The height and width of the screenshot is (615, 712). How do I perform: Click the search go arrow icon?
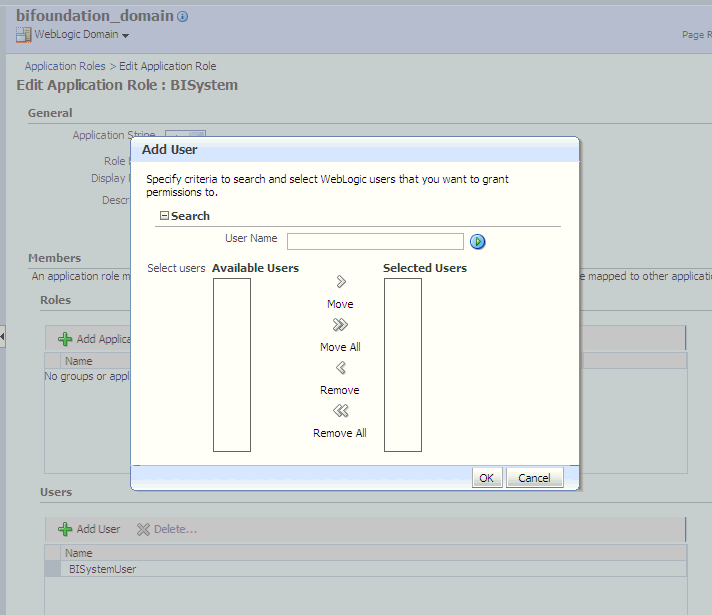tap(477, 242)
